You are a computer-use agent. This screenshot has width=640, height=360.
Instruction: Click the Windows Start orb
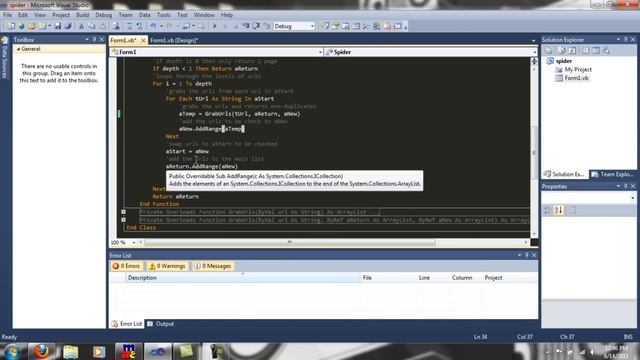coord(12,352)
